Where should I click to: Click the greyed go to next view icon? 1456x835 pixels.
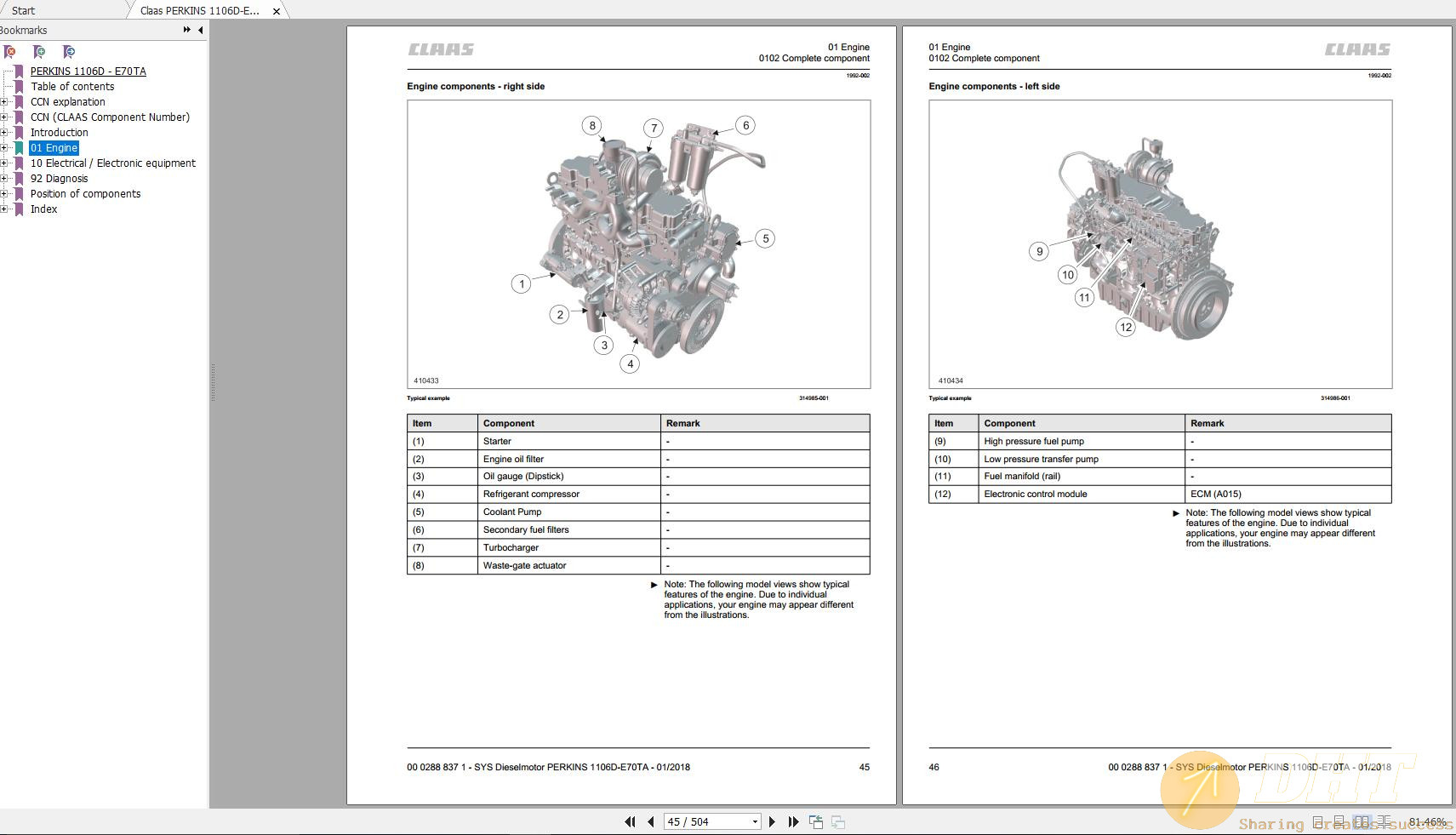838,821
